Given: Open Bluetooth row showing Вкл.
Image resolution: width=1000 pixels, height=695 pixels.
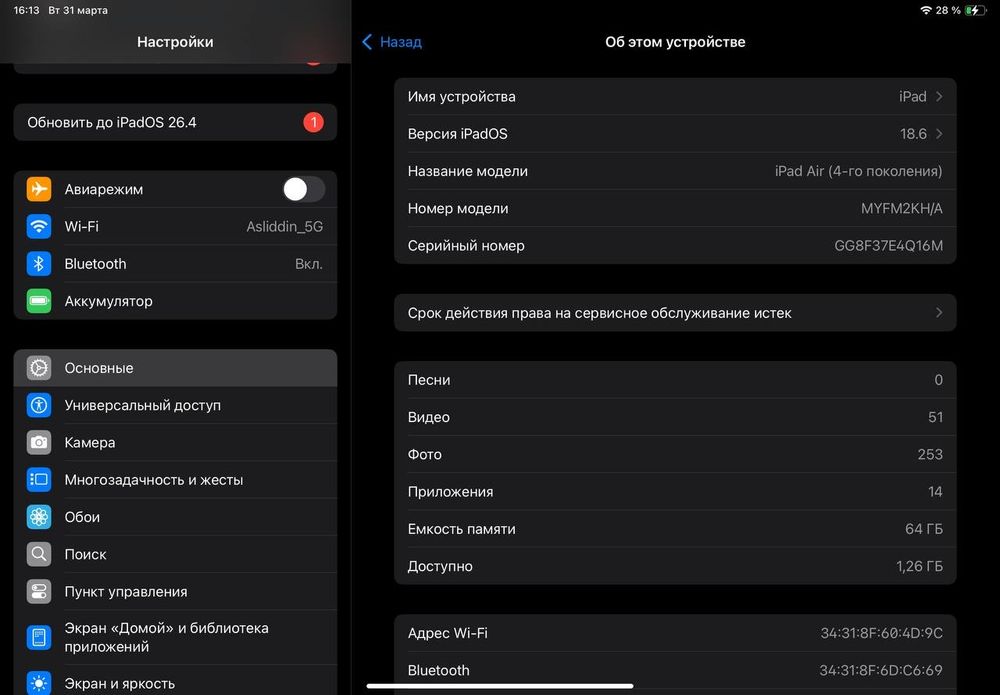Looking at the screenshot, I should tap(175, 264).
